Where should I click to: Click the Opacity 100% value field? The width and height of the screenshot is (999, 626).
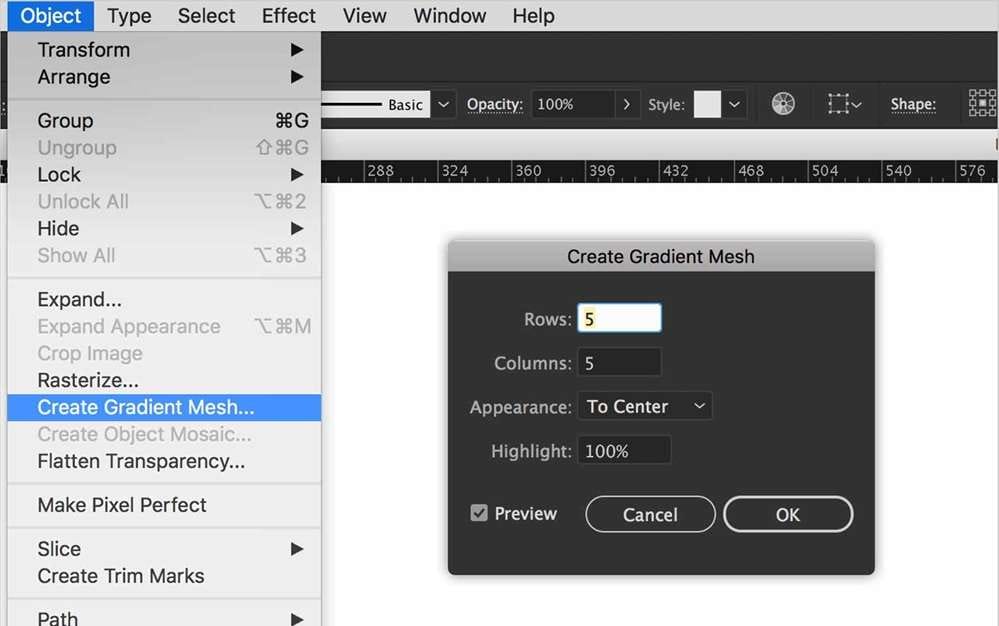click(x=573, y=104)
